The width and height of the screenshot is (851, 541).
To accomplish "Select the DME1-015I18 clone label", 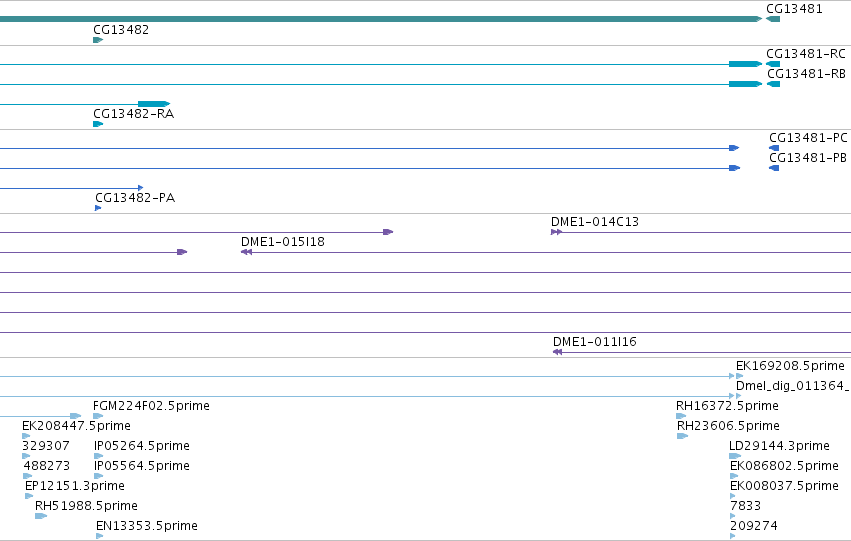I will [283, 242].
